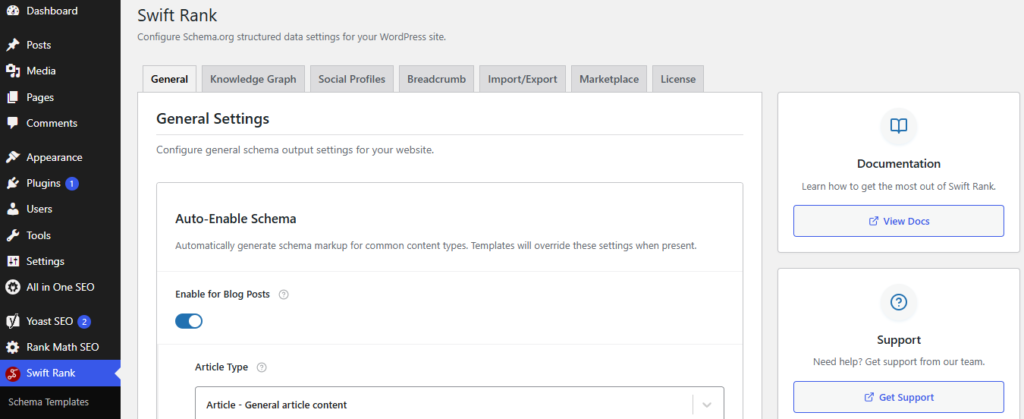
Task: Click the Settings sliders icon
Action: click(x=12, y=262)
